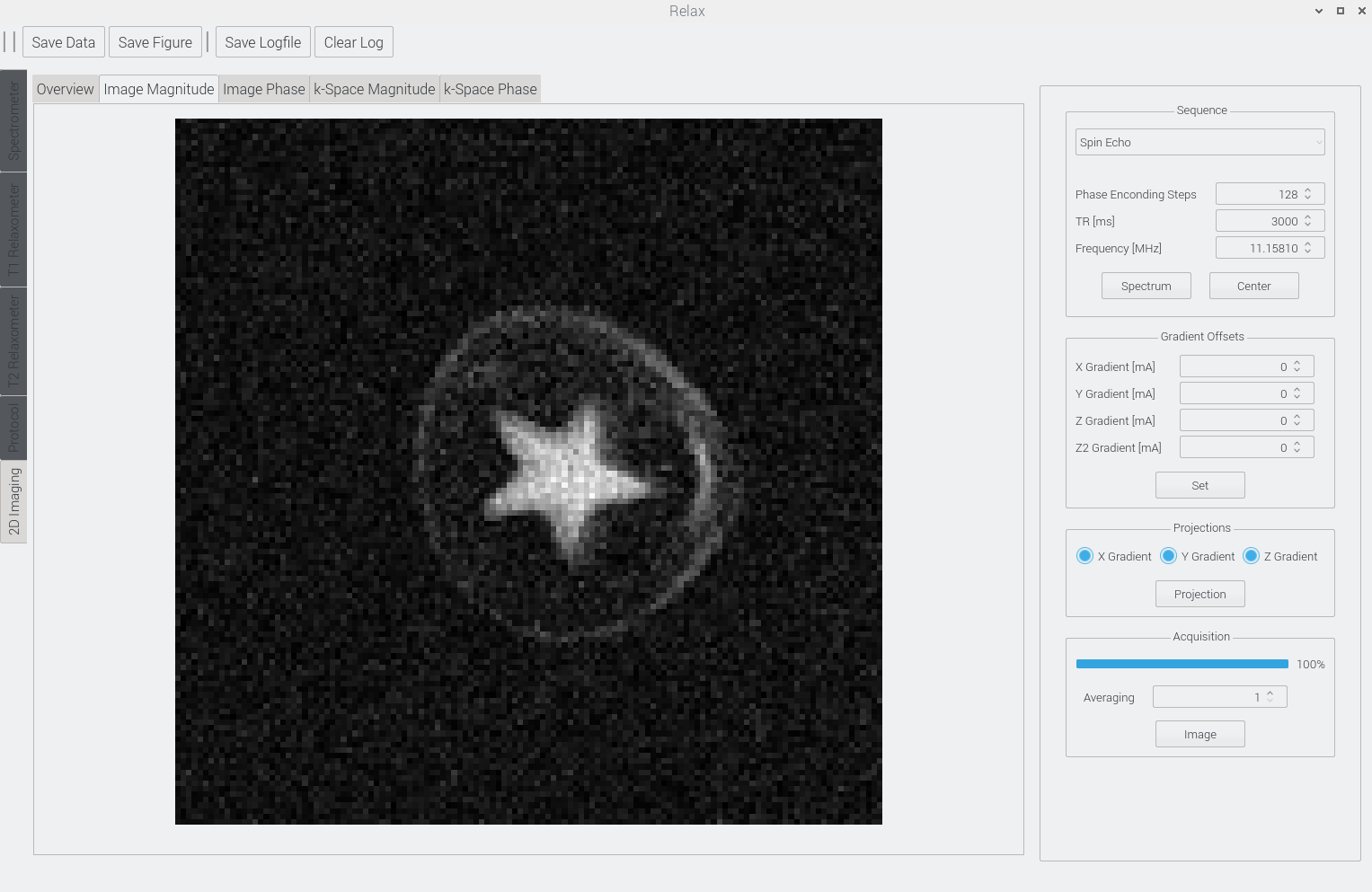Click the Frequency [MHz] input field
1372x892 pixels.
point(1258,248)
